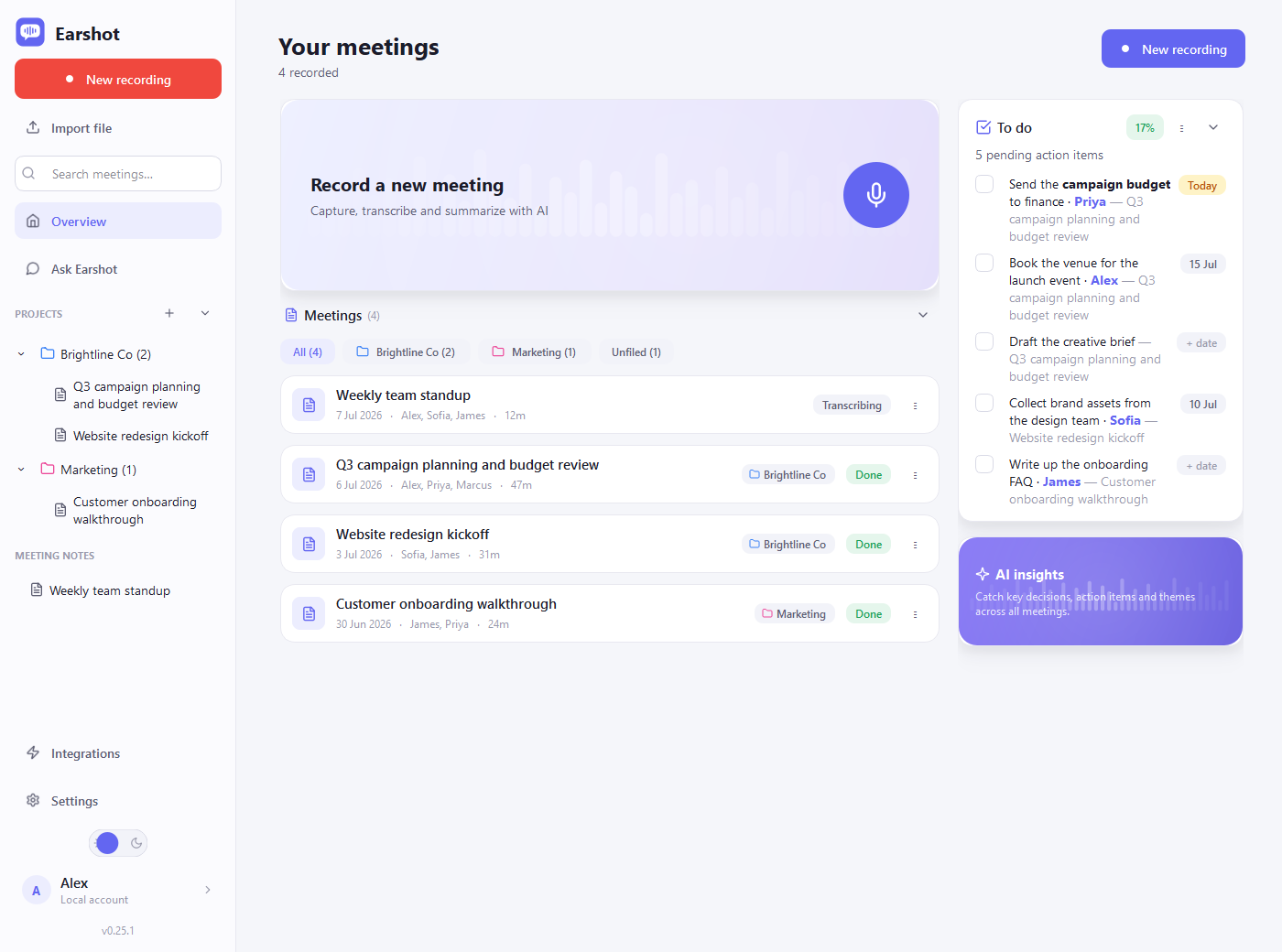Open Ask Earshot in sidebar

tap(118, 268)
